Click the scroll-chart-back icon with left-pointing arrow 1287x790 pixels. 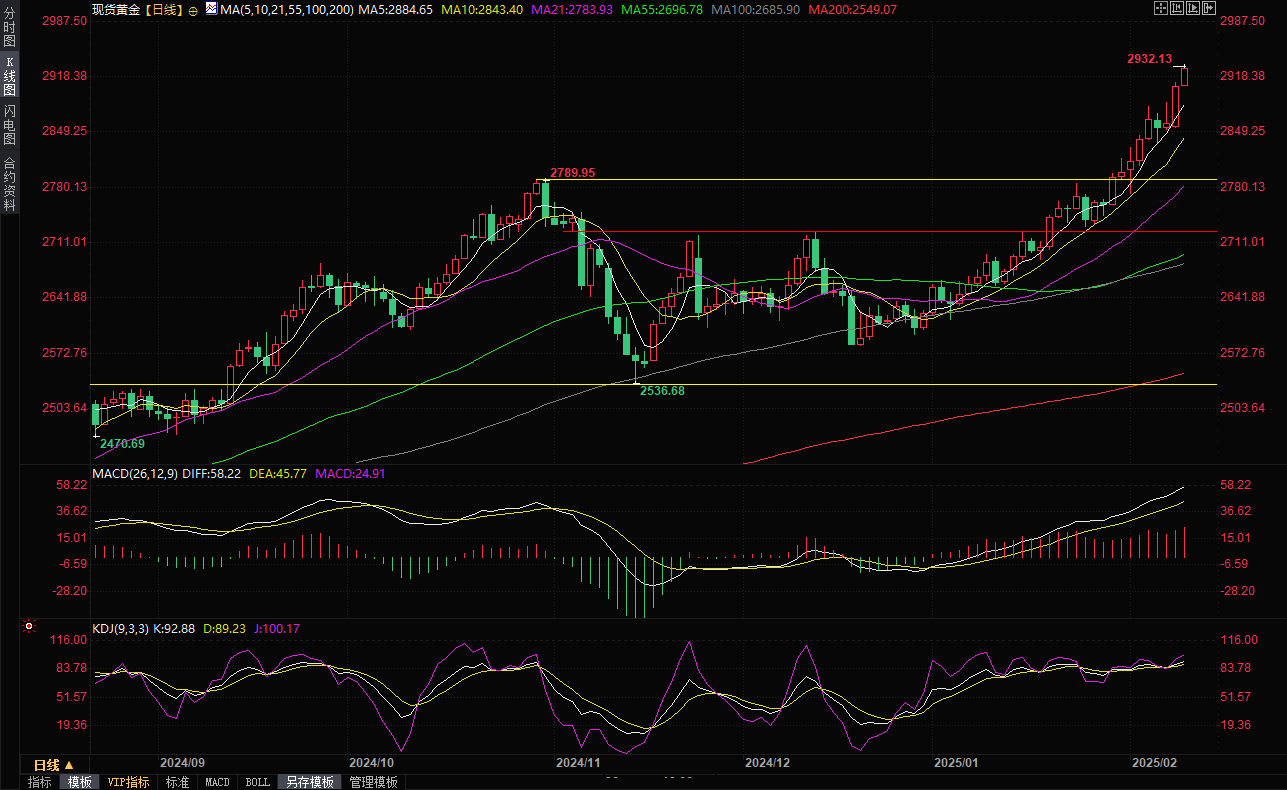tap(1177, 9)
